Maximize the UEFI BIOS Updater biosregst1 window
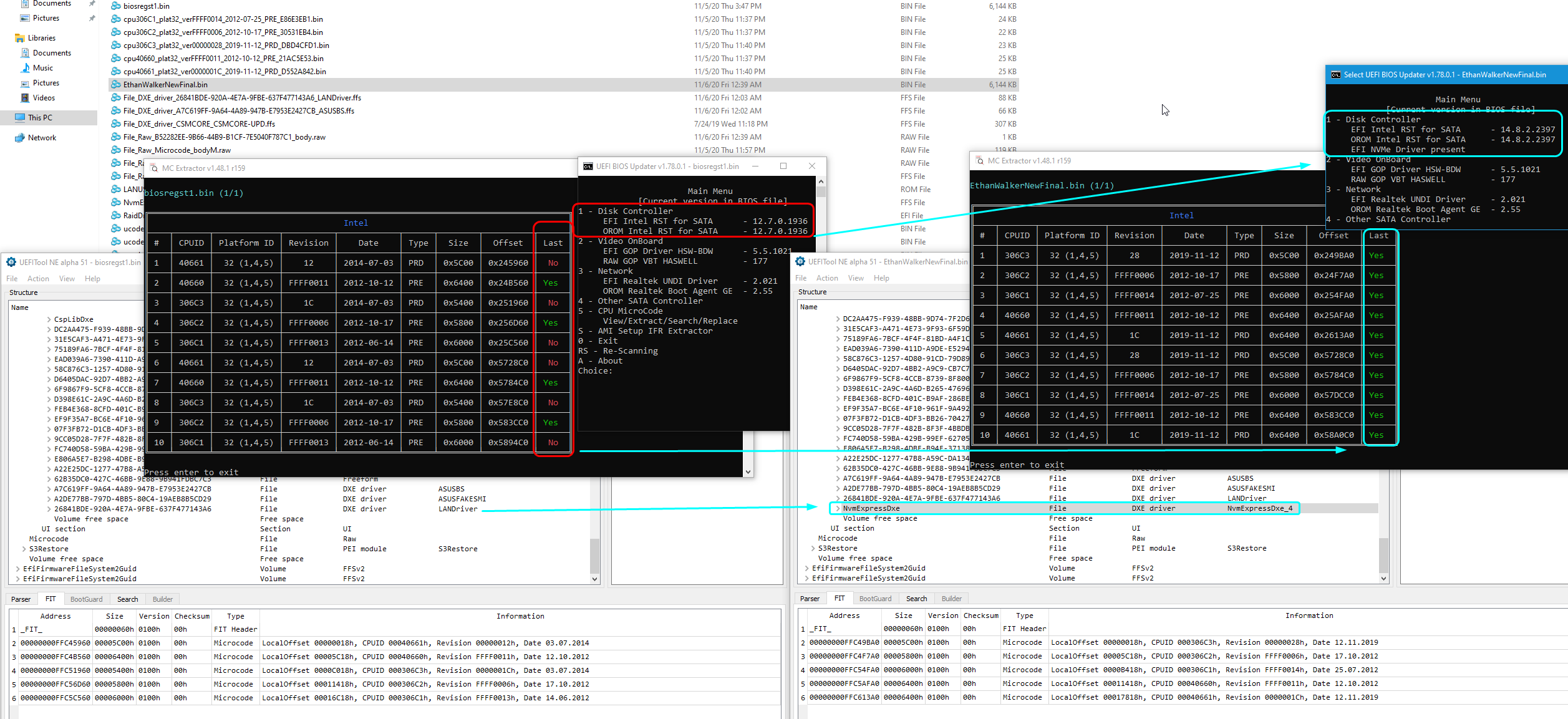The height and width of the screenshot is (719, 1568). coord(783,166)
